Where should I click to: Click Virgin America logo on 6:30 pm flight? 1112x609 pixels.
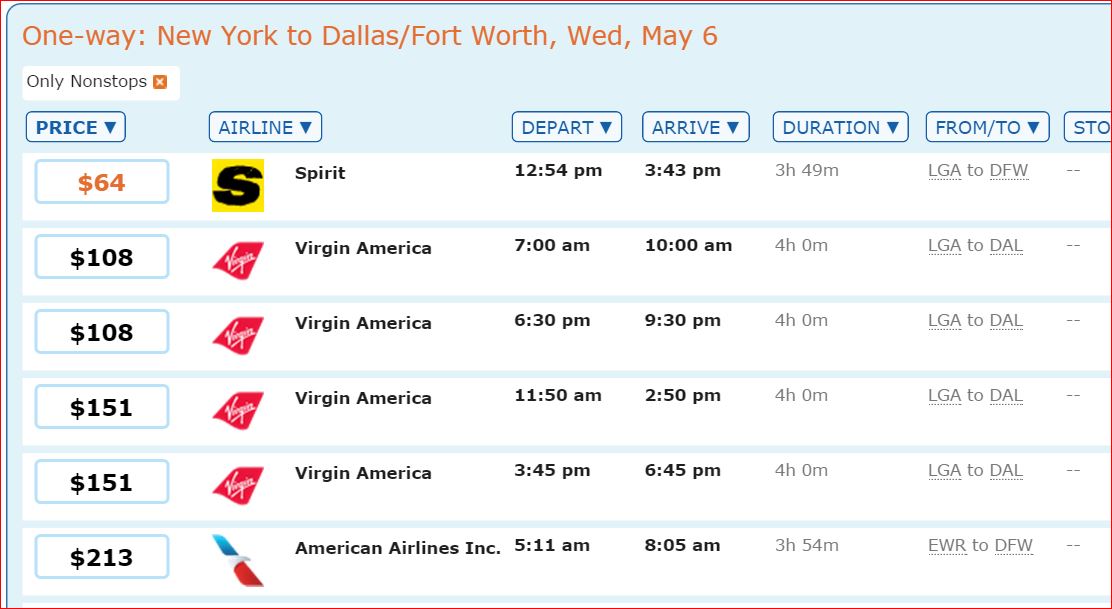238,335
